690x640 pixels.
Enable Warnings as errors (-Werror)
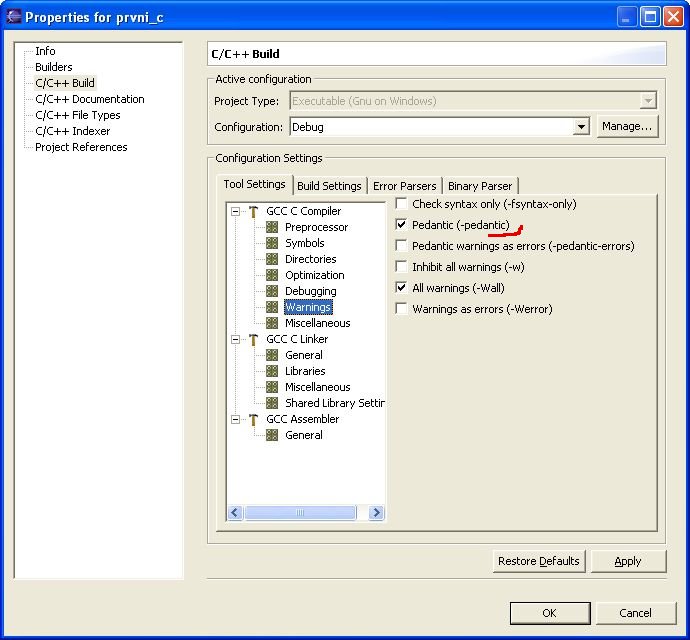(402, 309)
